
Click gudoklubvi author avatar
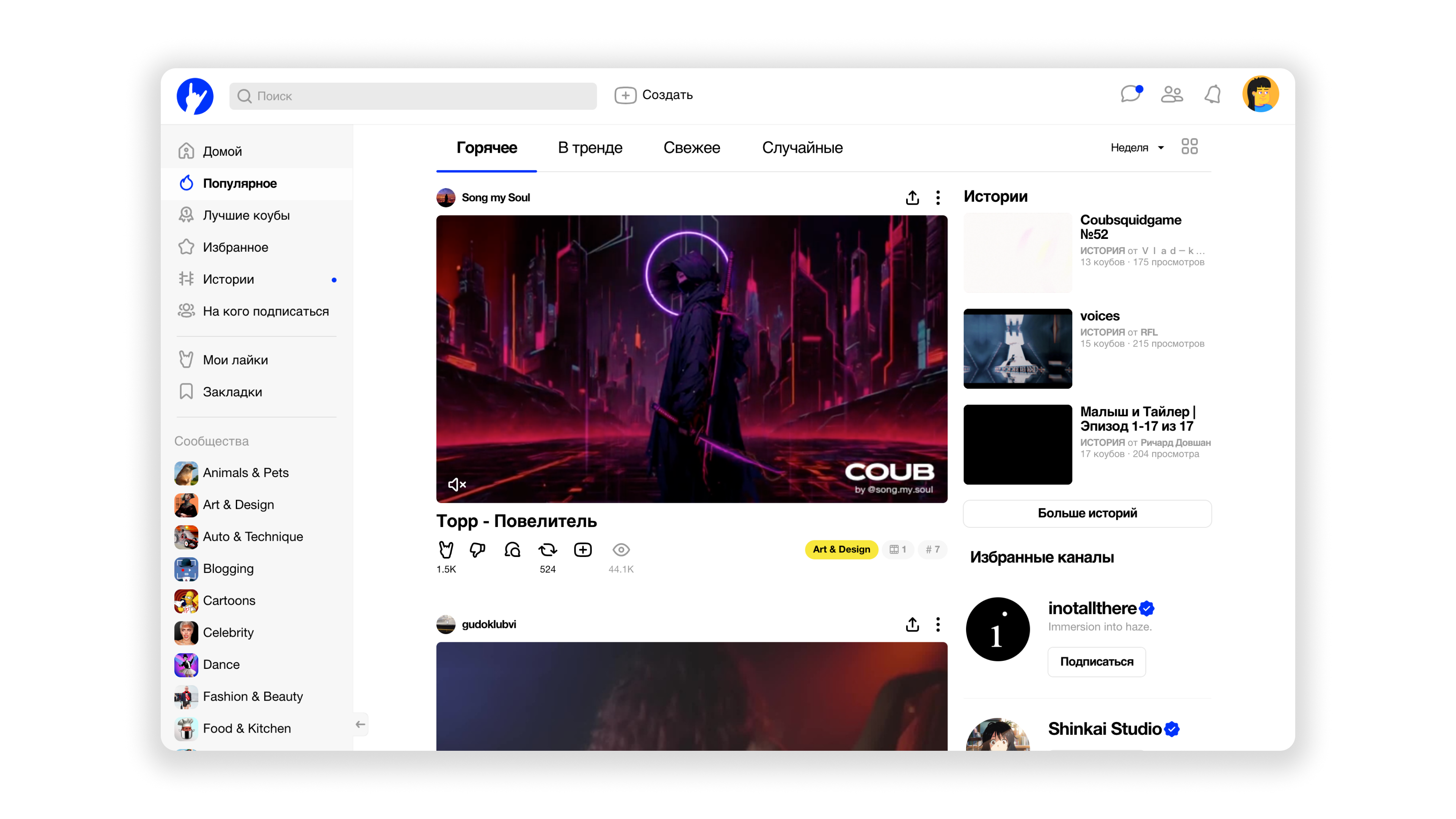pyautogui.click(x=446, y=624)
